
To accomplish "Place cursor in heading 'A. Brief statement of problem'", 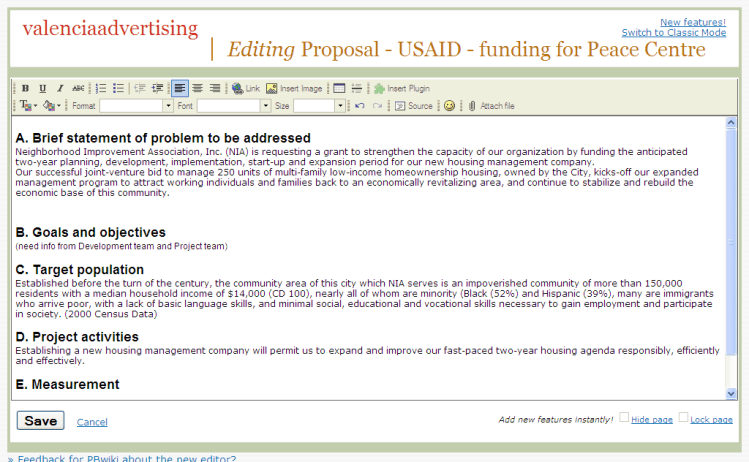I will [x=163, y=138].
